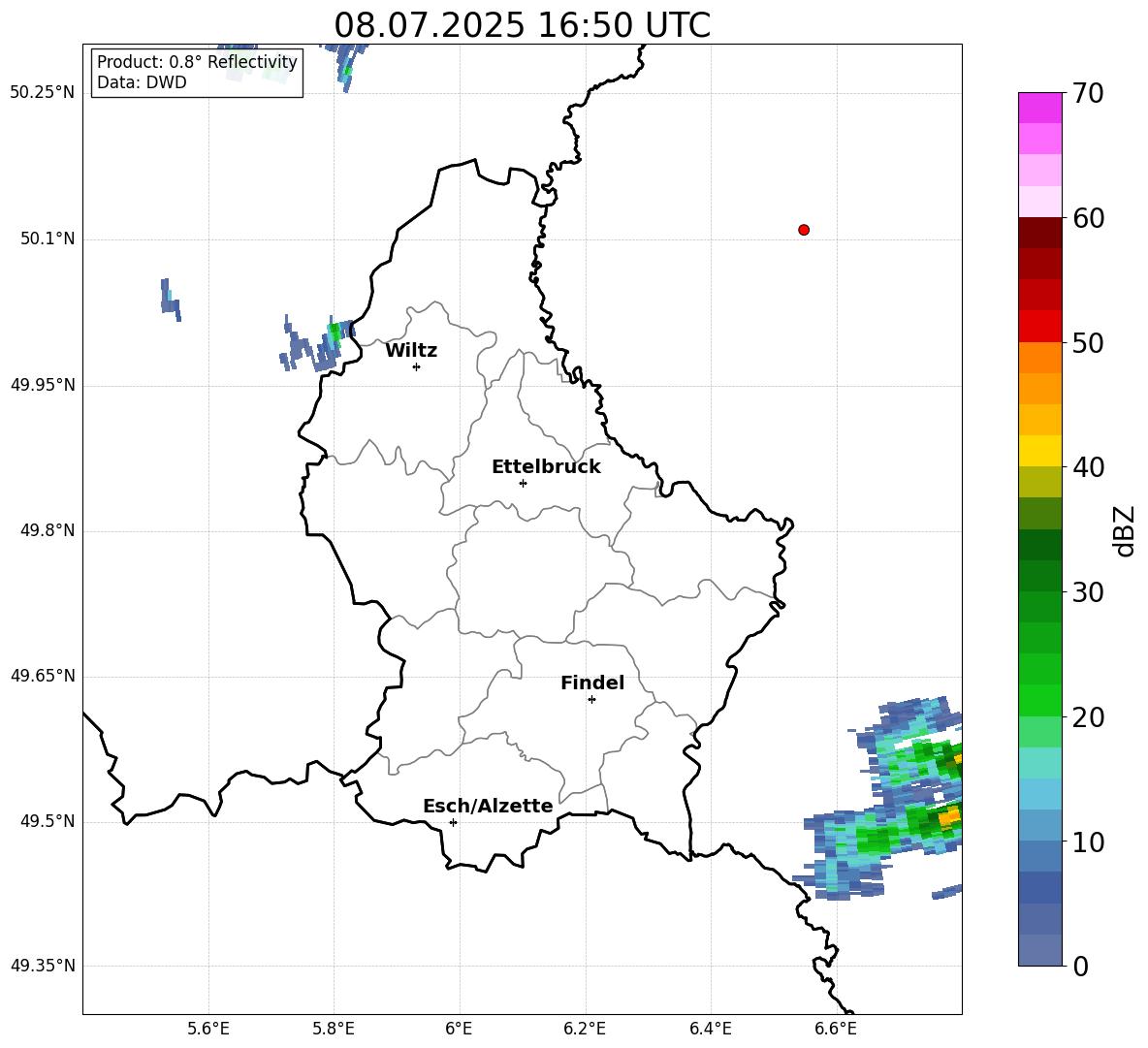Click the colorbar tick label 30
Viewport: 1148px width, 1048px height.
(x=1088, y=592)
